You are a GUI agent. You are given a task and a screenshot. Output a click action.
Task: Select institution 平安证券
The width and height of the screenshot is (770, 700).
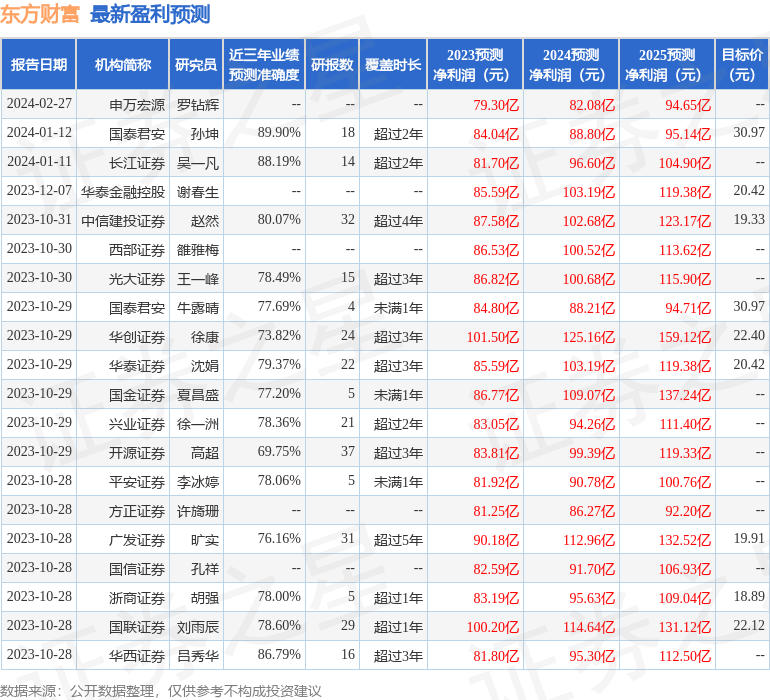[x=137, y=481]
